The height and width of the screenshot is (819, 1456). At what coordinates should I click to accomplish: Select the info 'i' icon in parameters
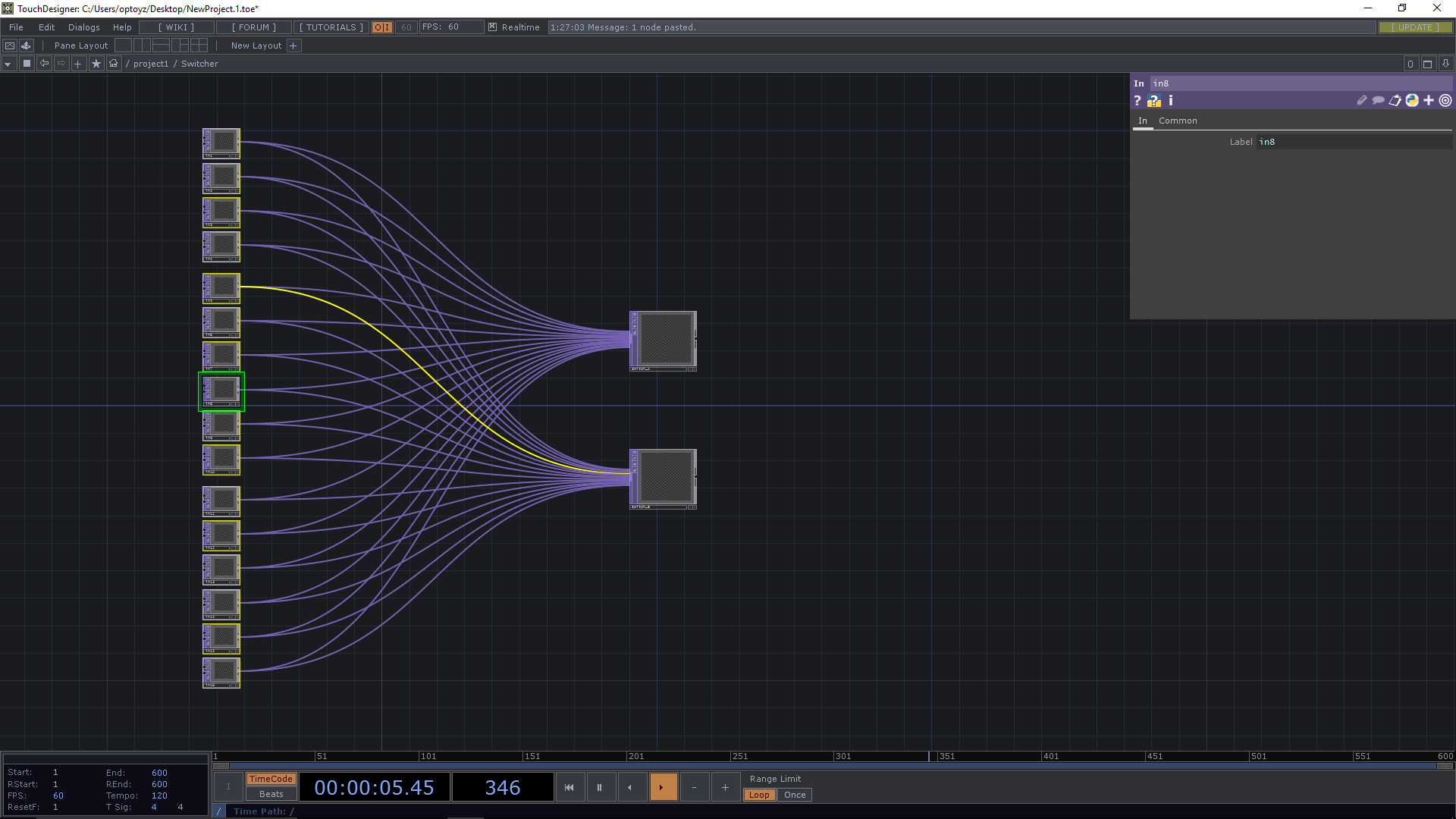[x=1169, y=100]
